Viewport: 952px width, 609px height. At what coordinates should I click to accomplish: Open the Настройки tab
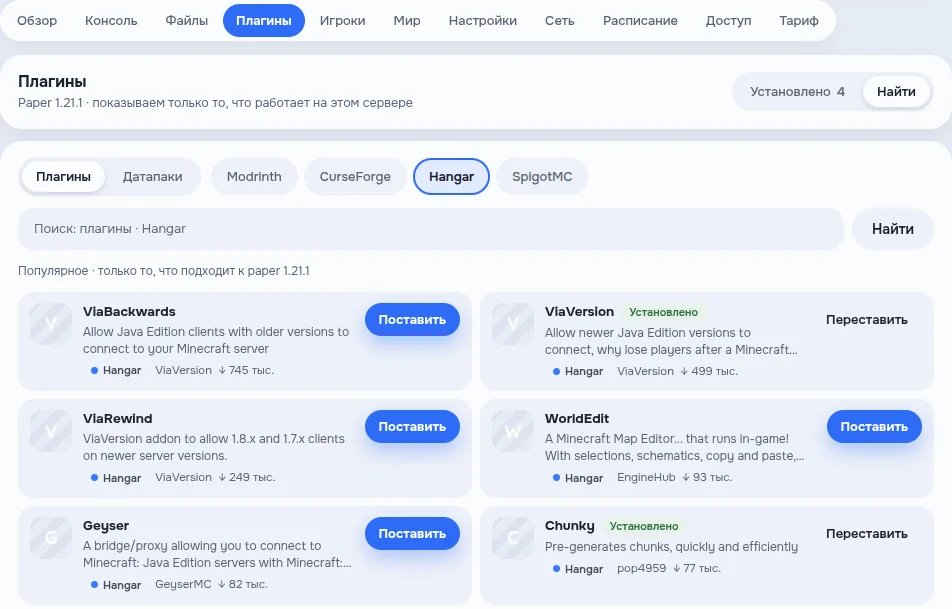click(x=483, y=21)
